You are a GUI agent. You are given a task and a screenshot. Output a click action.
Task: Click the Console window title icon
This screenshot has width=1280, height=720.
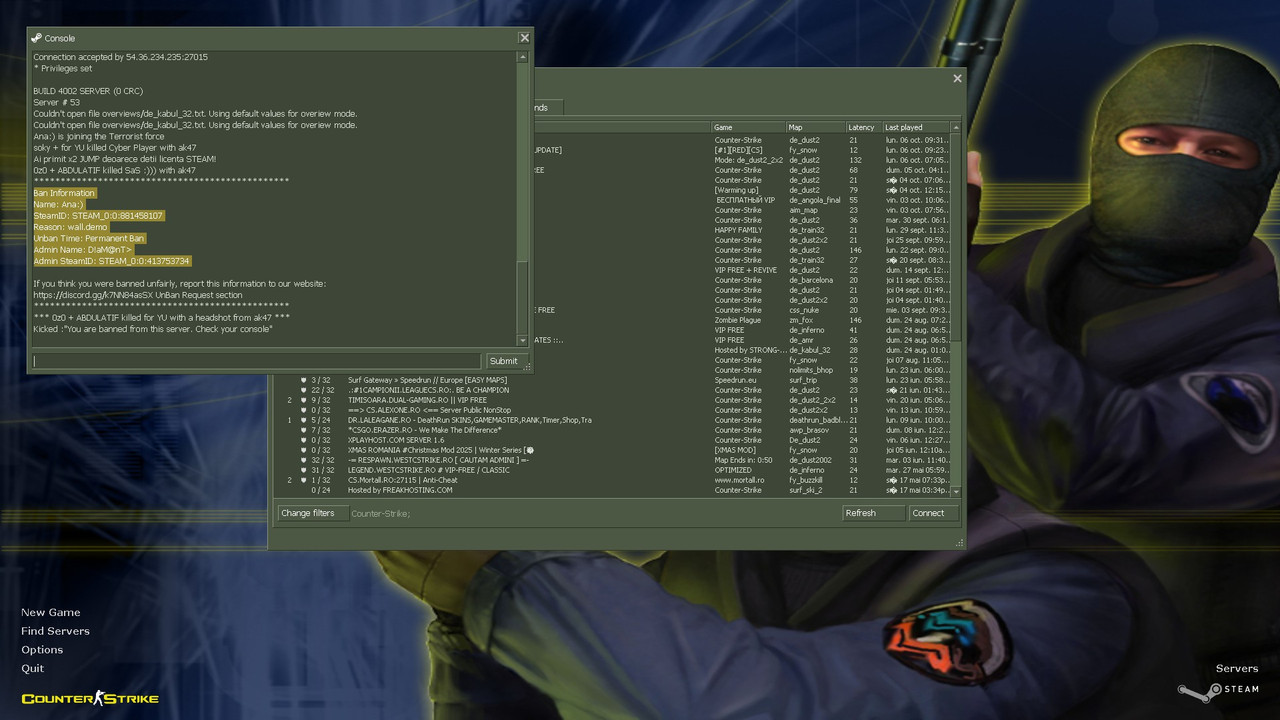pyautogui.click(x=37, y=38)
